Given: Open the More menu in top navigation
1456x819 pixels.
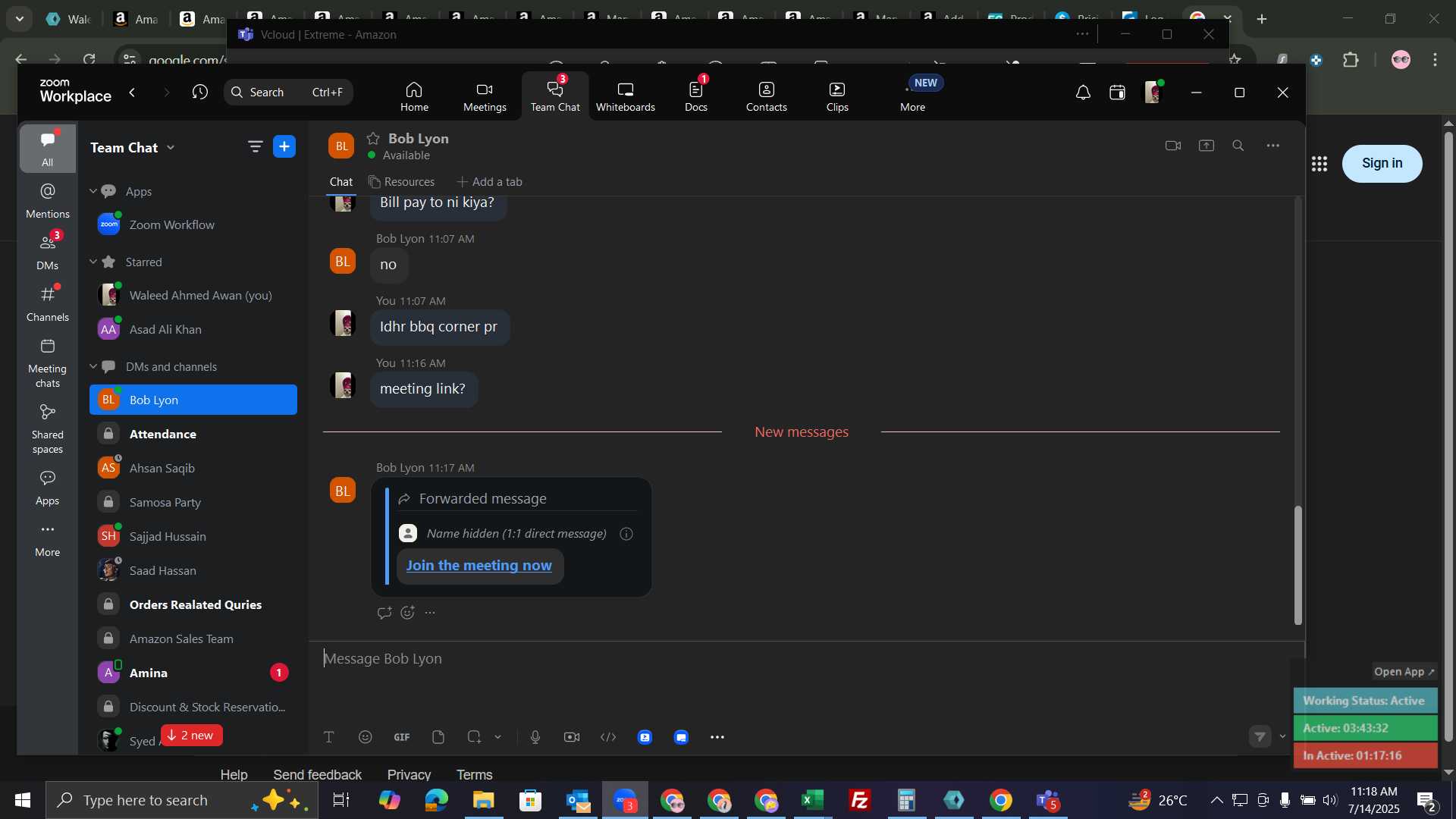Looking at the screenshot, I should click(913, 96).
